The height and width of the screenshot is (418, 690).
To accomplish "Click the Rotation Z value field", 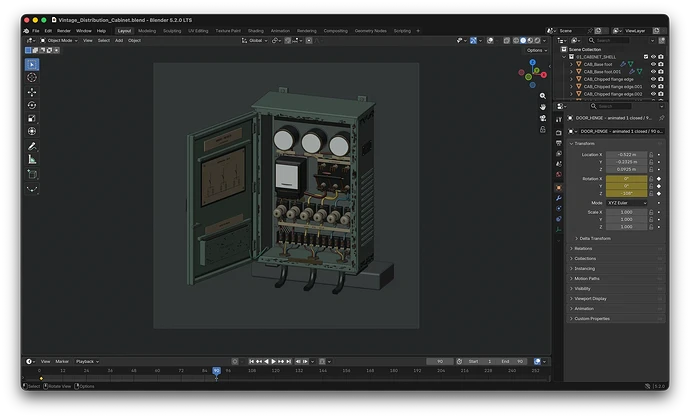I will [627, 193].
